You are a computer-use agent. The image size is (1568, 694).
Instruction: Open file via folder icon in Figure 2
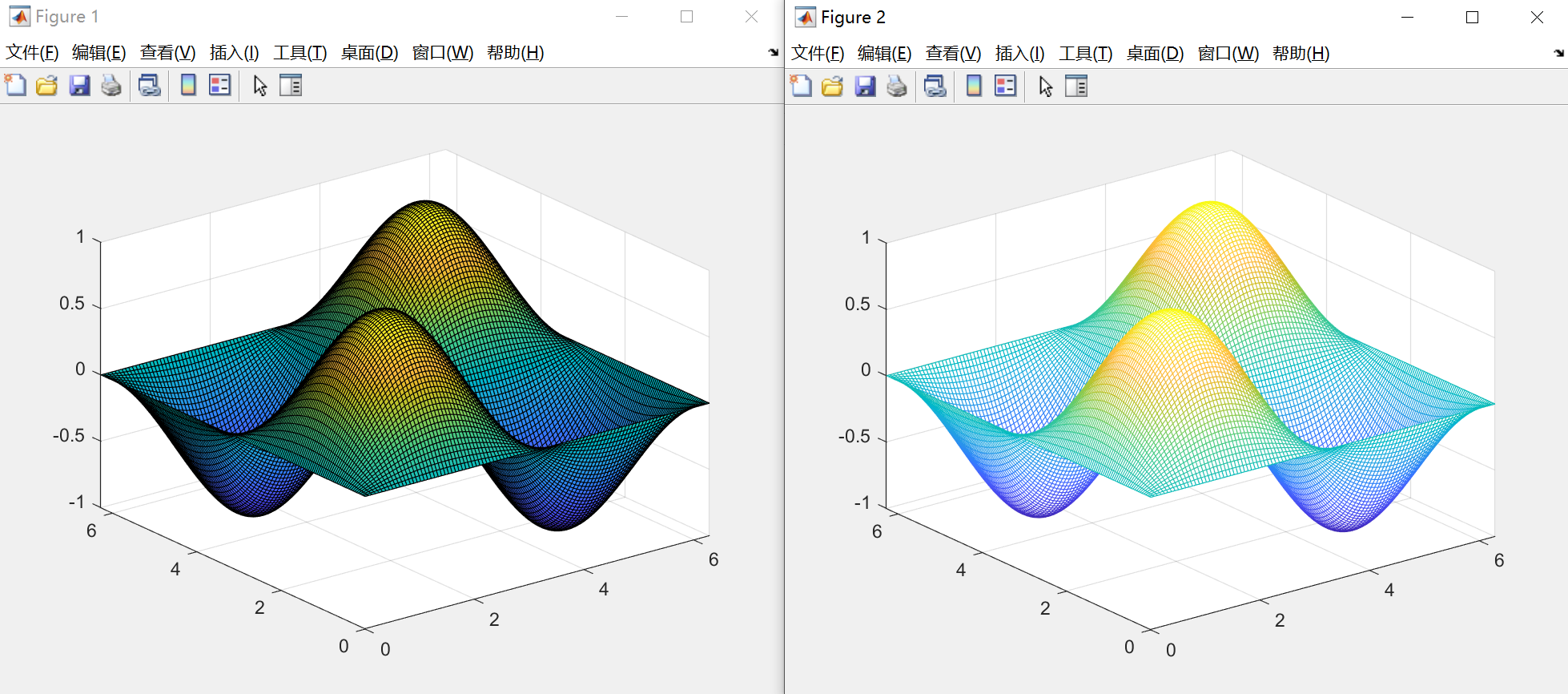[833, 86]
